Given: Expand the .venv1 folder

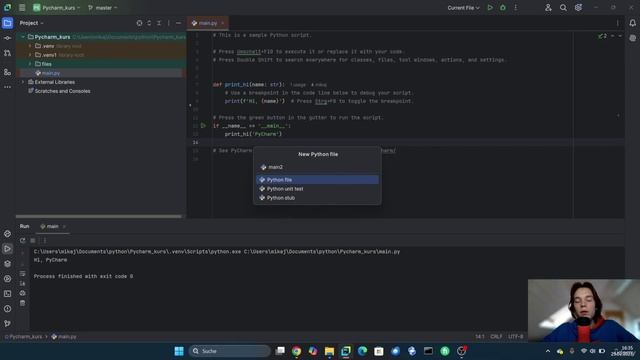Looking at the screenshot, I should (30, 55).
